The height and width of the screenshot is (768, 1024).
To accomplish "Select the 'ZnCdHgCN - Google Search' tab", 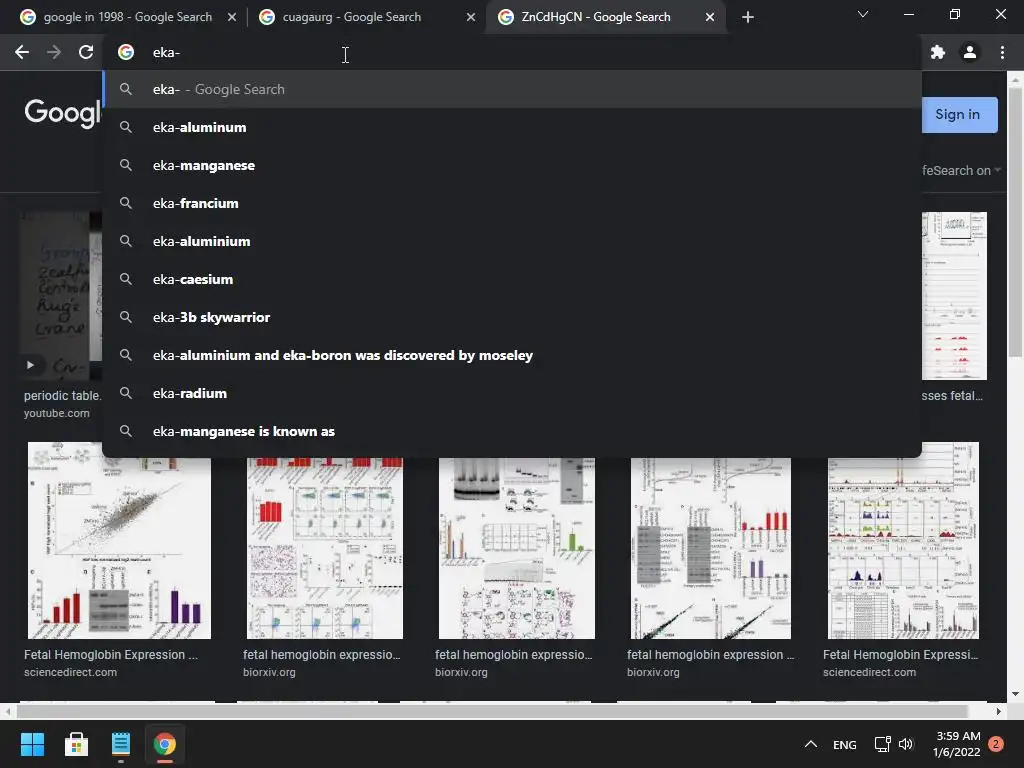I will (x=605, y=17).
